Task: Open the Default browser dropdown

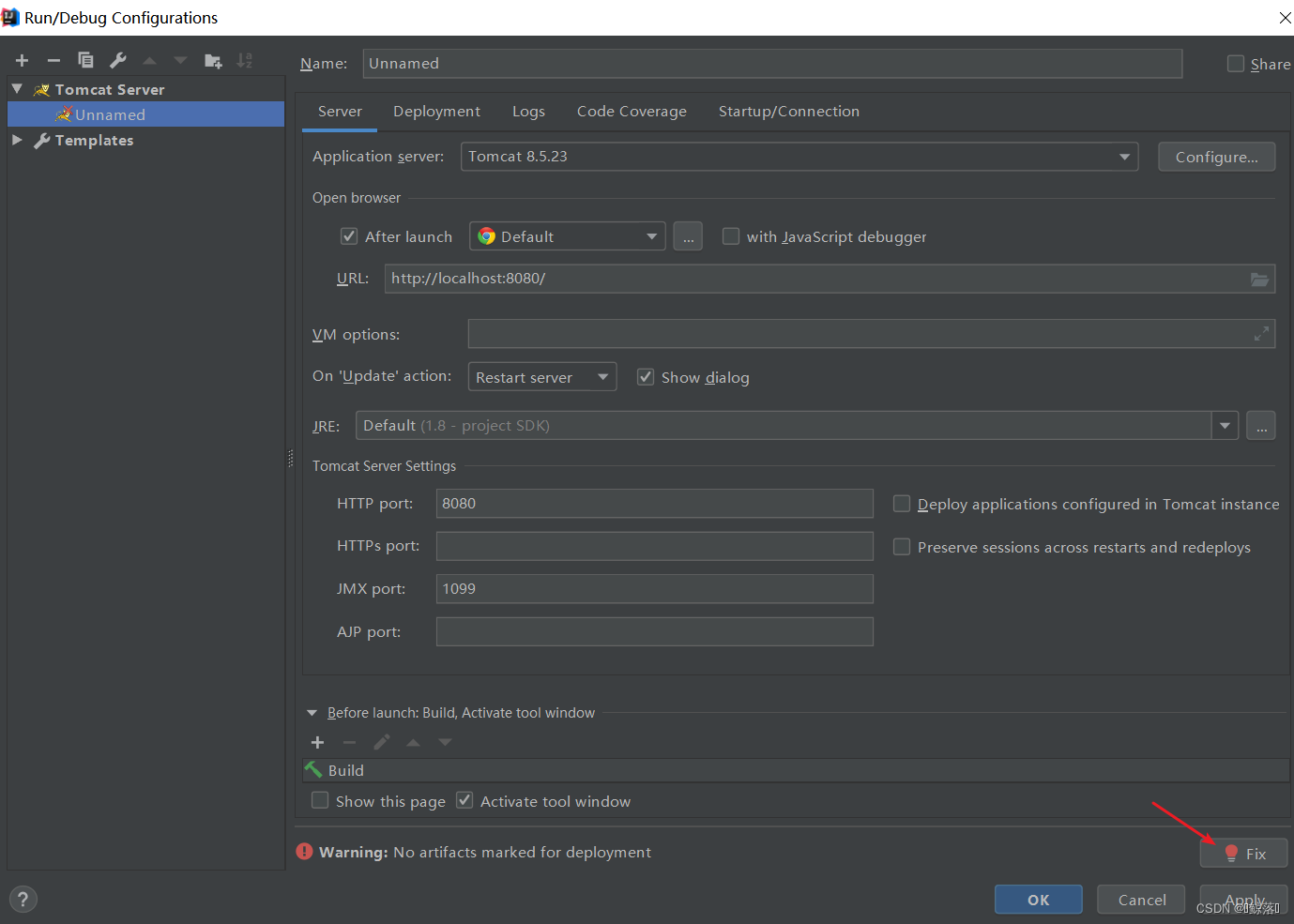Action: click(x=568, y=236)
